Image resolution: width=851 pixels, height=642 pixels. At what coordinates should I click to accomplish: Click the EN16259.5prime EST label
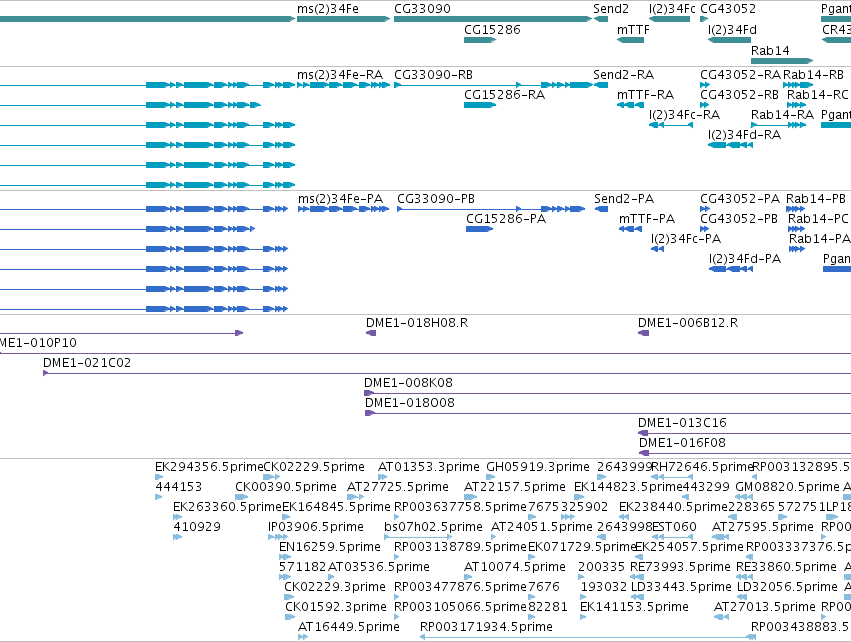pos(330,548)
